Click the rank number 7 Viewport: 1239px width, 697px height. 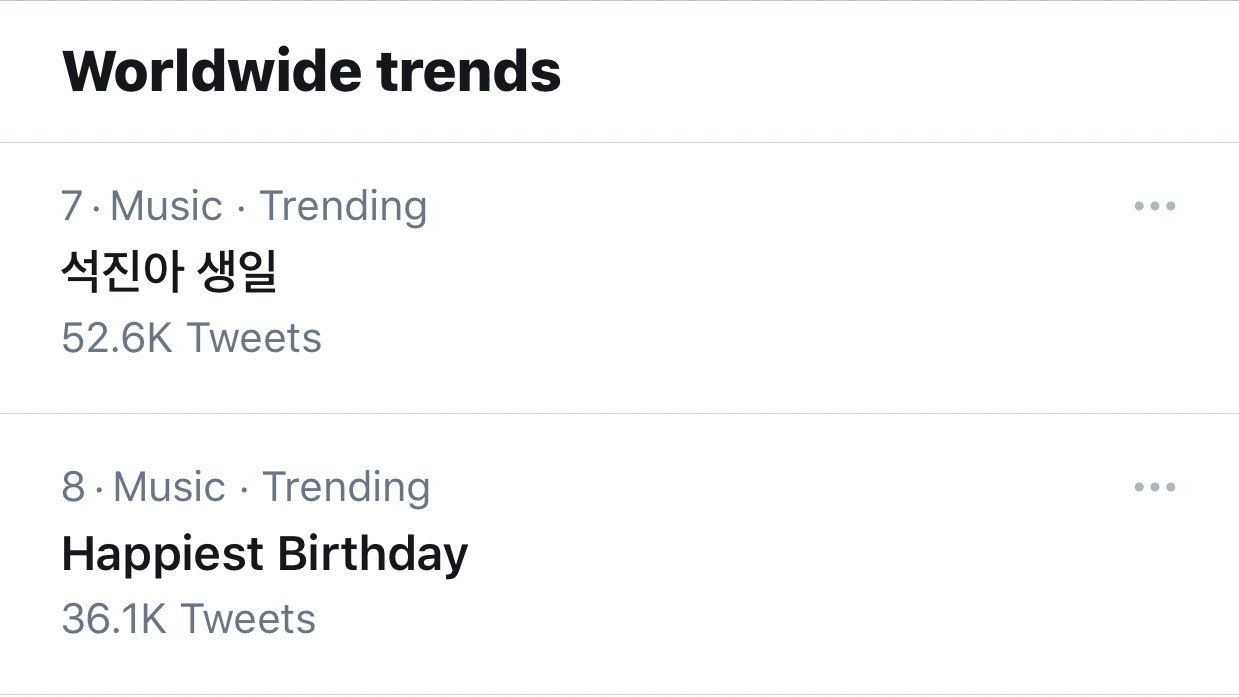click(x=72, y=206)
